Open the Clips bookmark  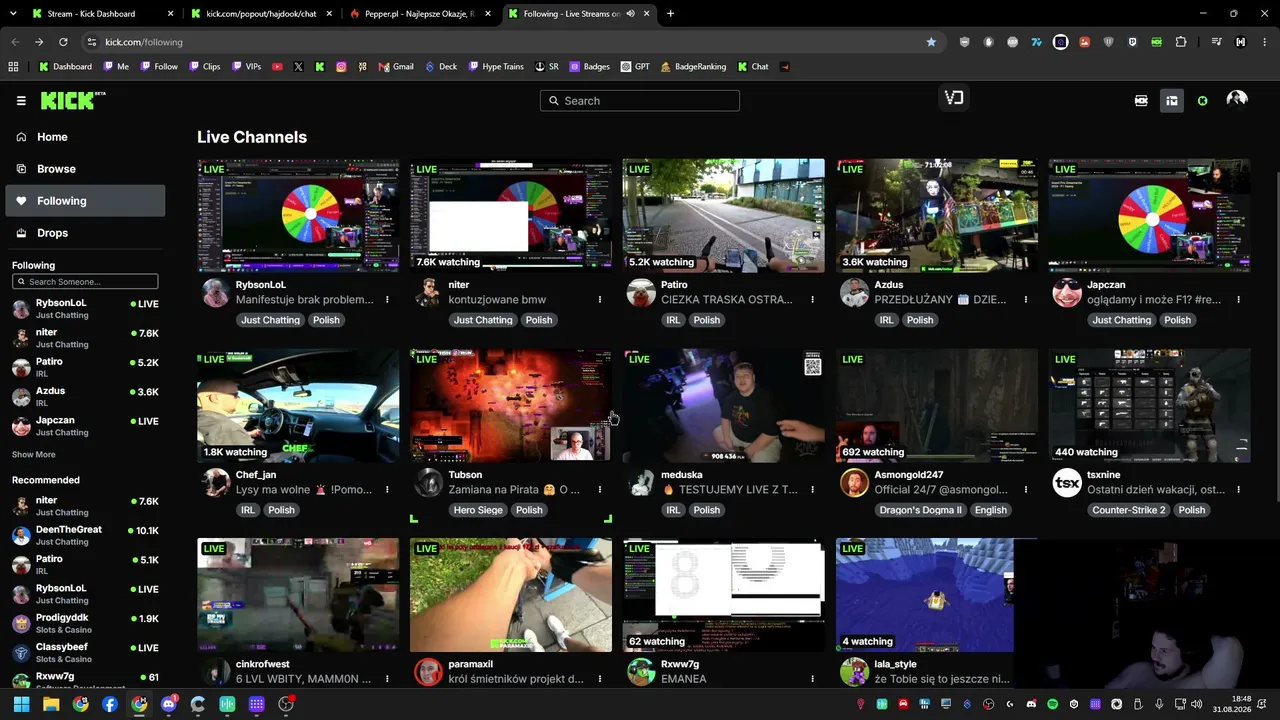pos(205,67)
